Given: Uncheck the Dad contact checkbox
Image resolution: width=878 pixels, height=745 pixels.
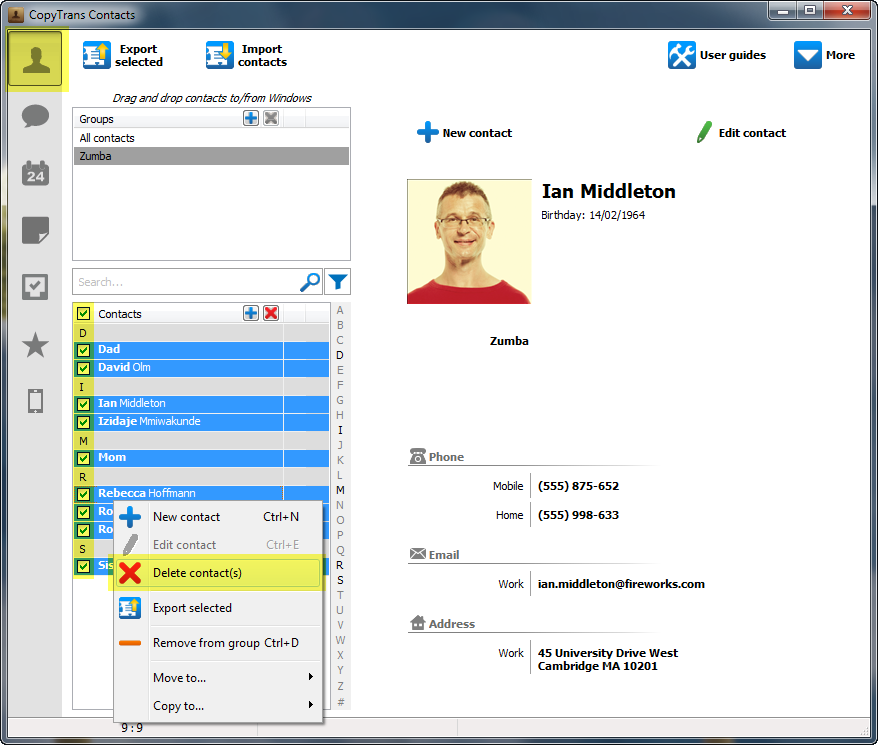Looking at the screenshot, I should click(x=83, y=350).
